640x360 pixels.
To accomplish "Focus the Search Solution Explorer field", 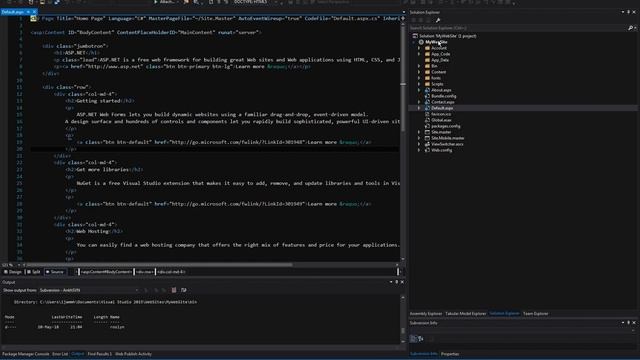I will click(x=518, y=28).
